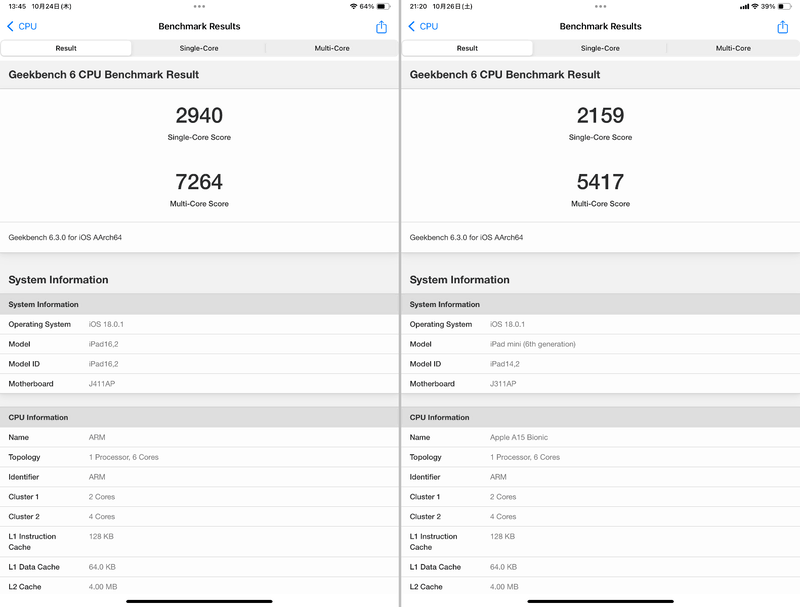This screenshot has height=607, width=800.
Task: Tap the share icon on the left Benchmark Results screen
Action: pos(381,28)
